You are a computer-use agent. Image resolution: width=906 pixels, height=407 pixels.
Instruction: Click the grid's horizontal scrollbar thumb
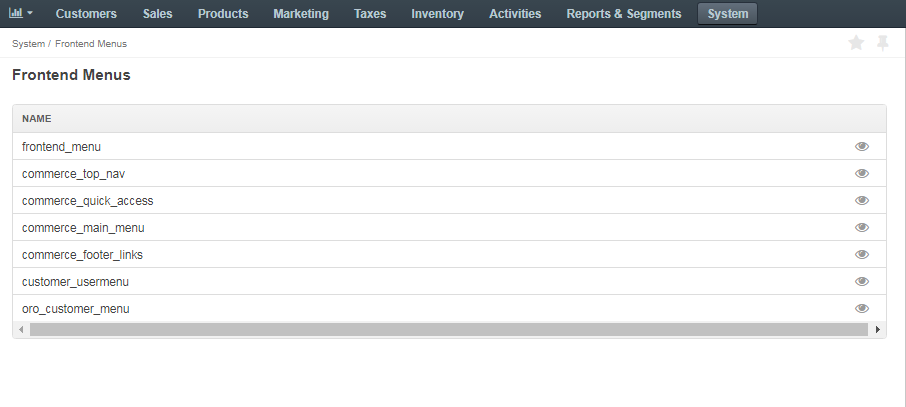[x=449, y=330]
